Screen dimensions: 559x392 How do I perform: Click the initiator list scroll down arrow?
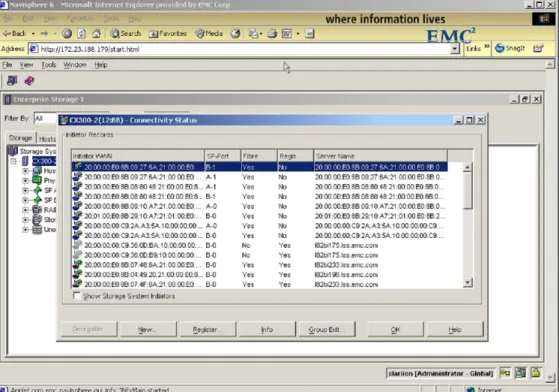pos(467,283)
